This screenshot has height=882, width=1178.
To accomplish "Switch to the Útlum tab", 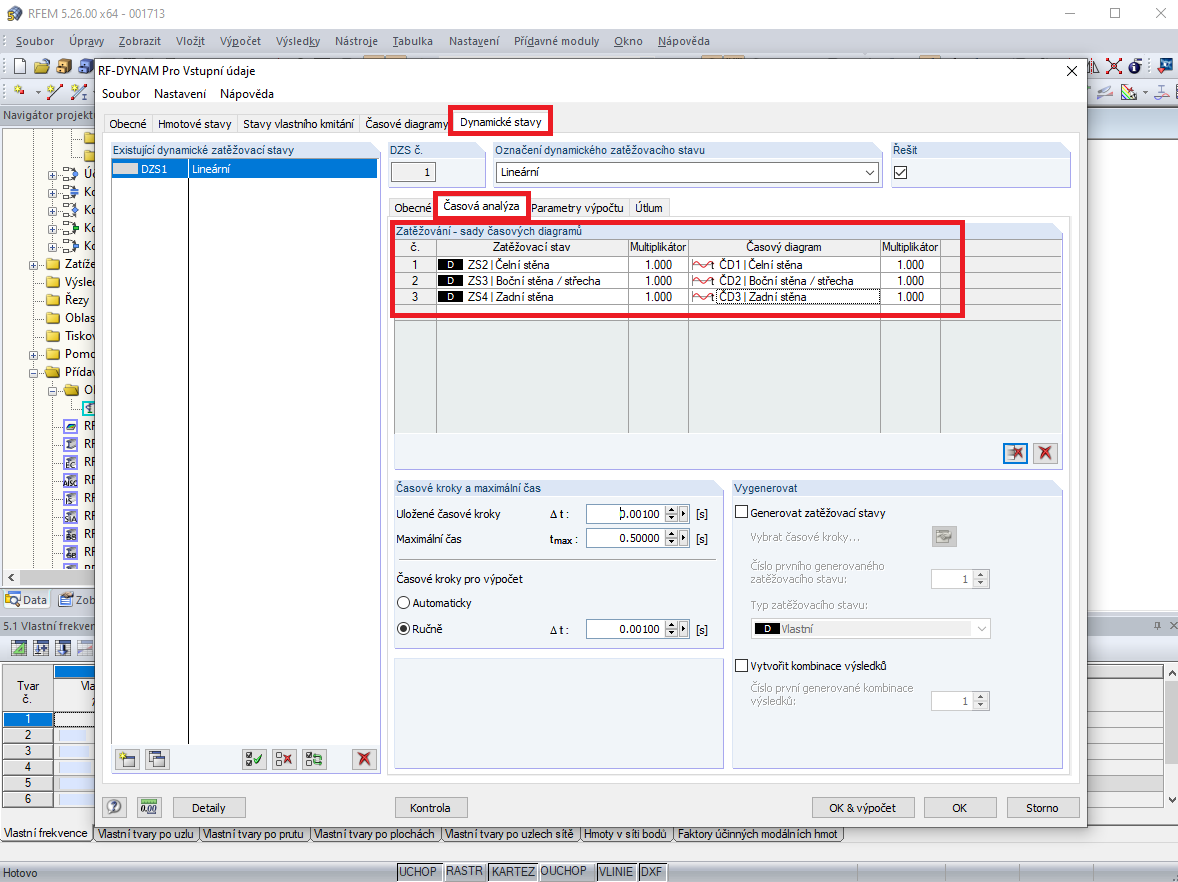I will (x=648, y=208).
